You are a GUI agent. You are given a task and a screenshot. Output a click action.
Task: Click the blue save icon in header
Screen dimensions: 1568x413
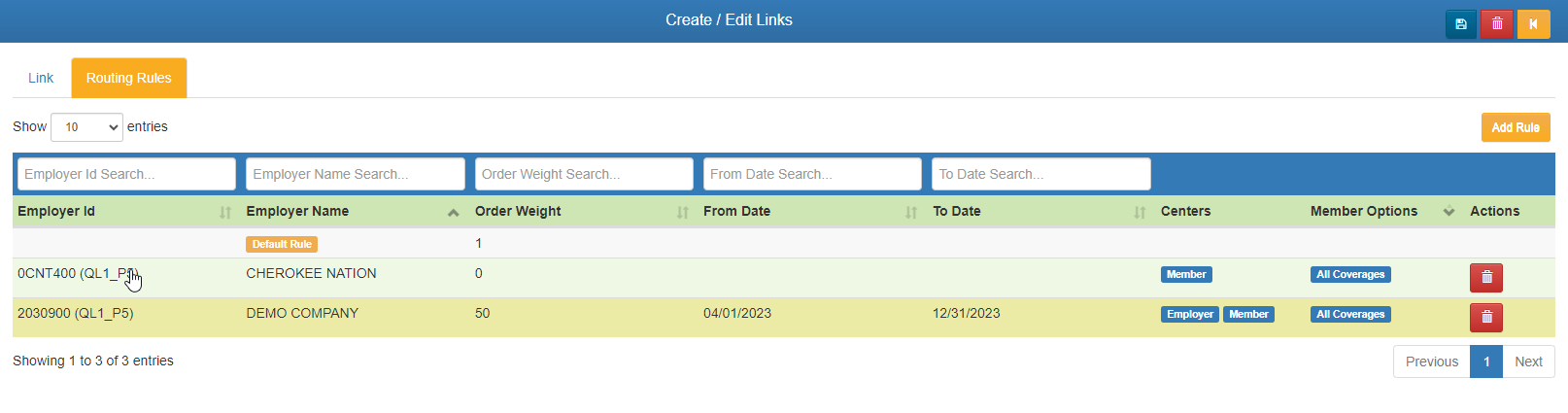[x=1461, y=23]
